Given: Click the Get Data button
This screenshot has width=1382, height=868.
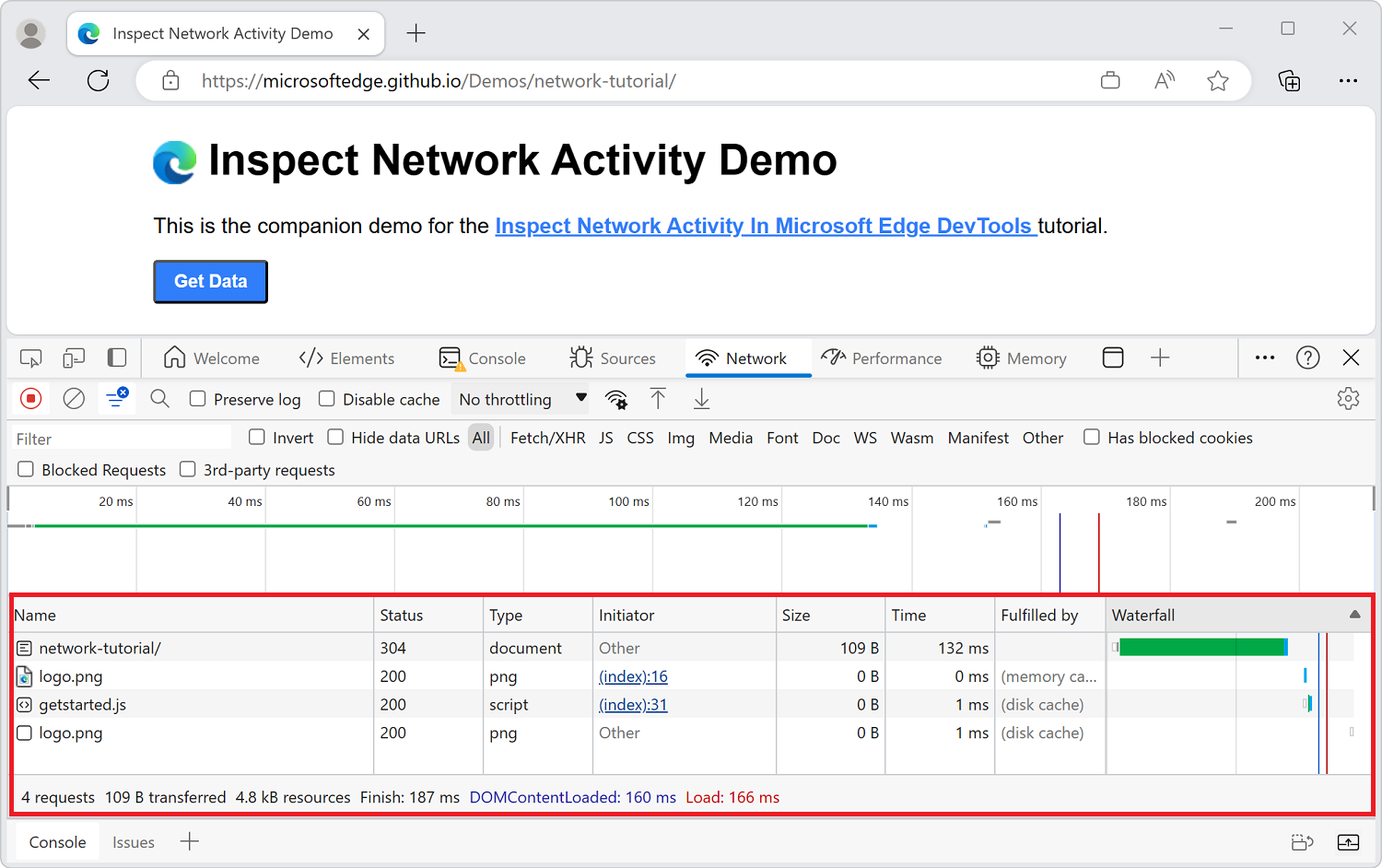Looking at the screenshot, I should pos(210,281).
